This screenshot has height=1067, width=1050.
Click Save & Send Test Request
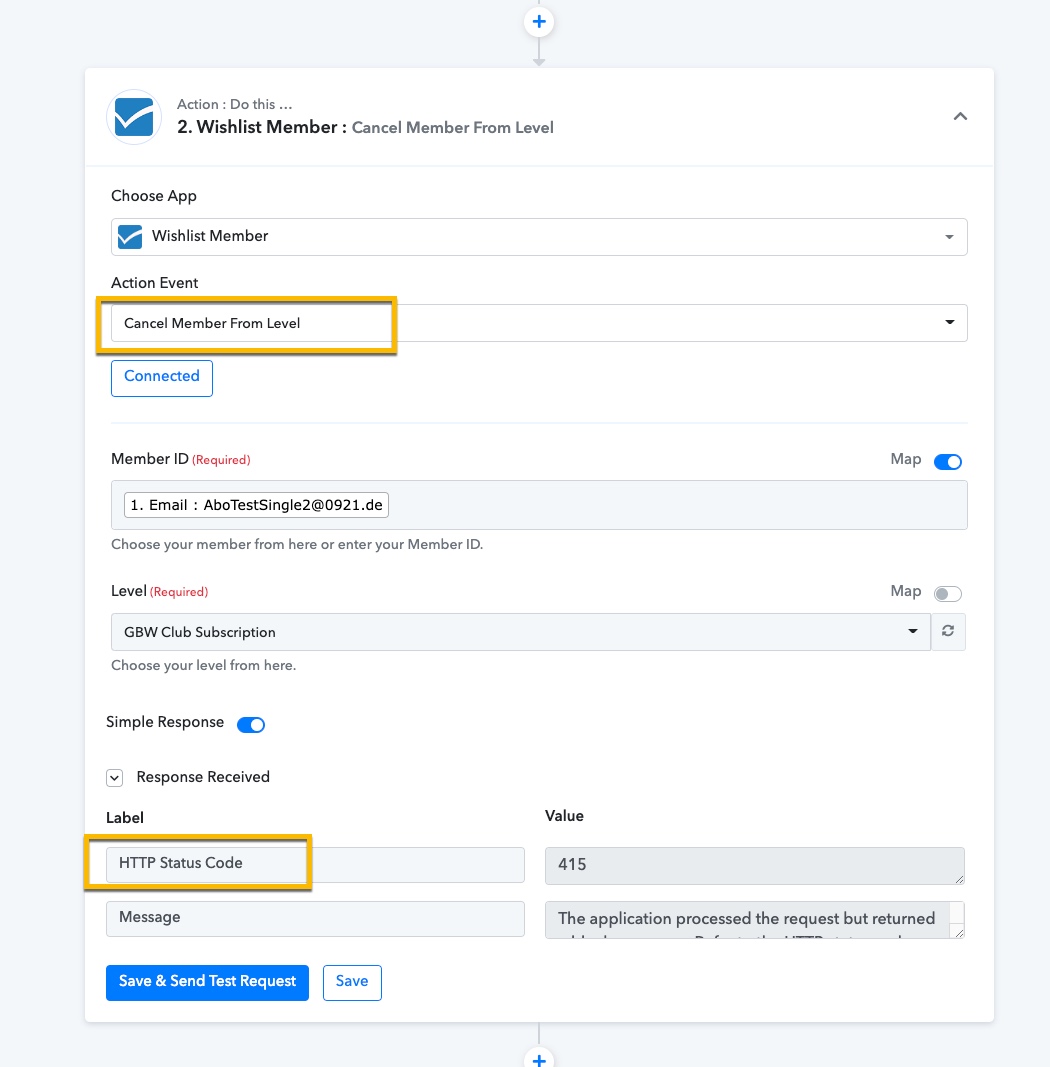click(x=208, y=983)
